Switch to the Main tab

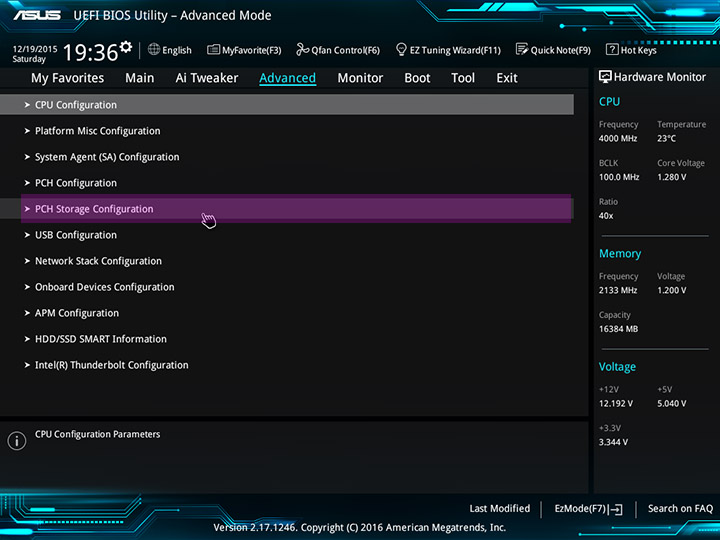point(140,78)
